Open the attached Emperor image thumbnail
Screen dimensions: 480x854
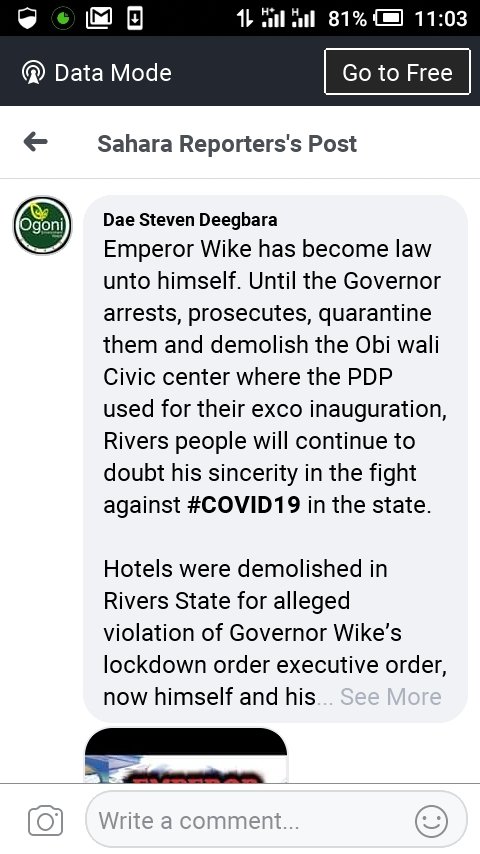tap(186, 755)
